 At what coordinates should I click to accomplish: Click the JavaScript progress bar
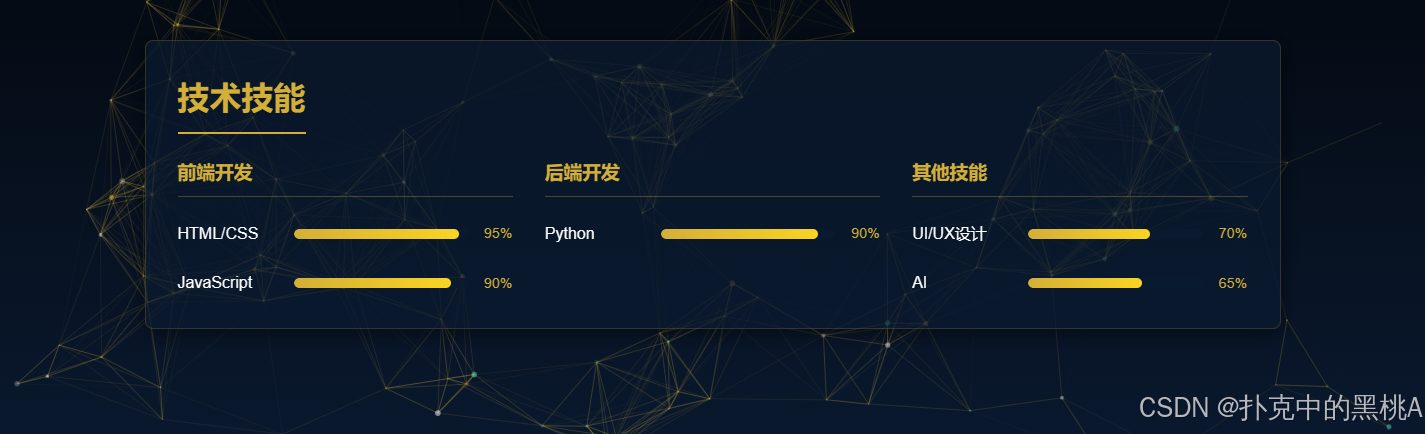tap(372, 283)
